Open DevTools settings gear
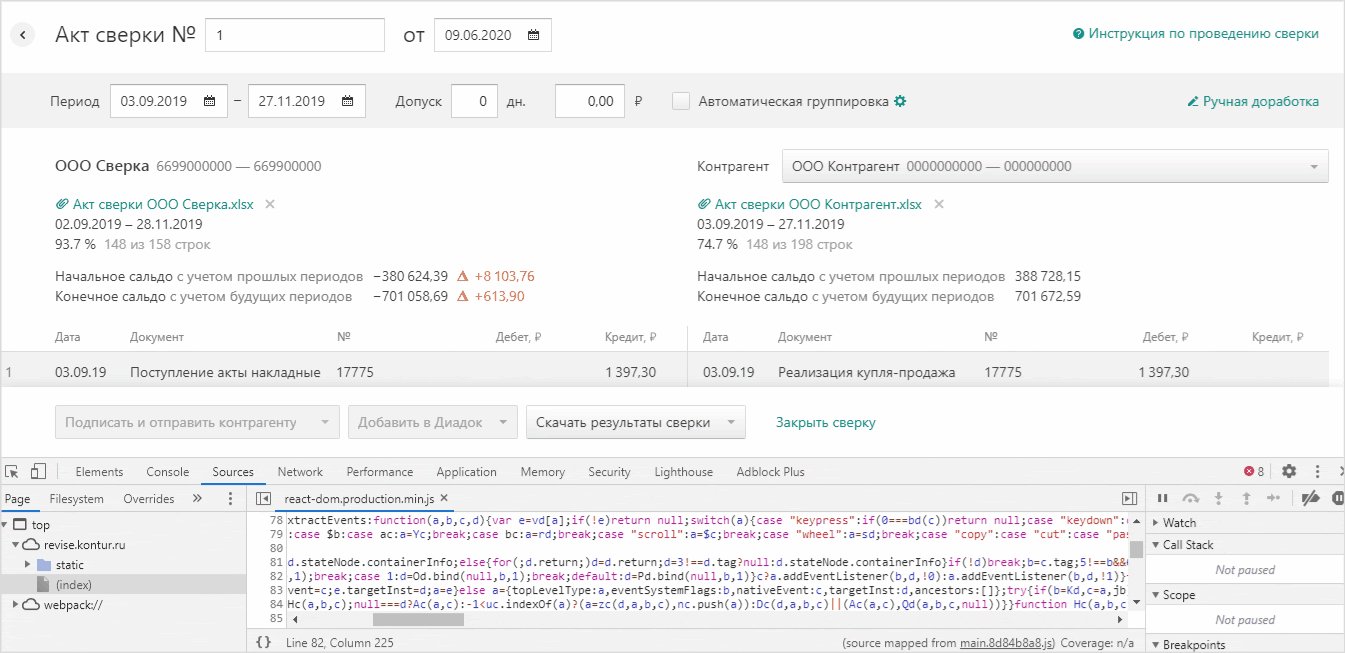 click(1289, 471)
